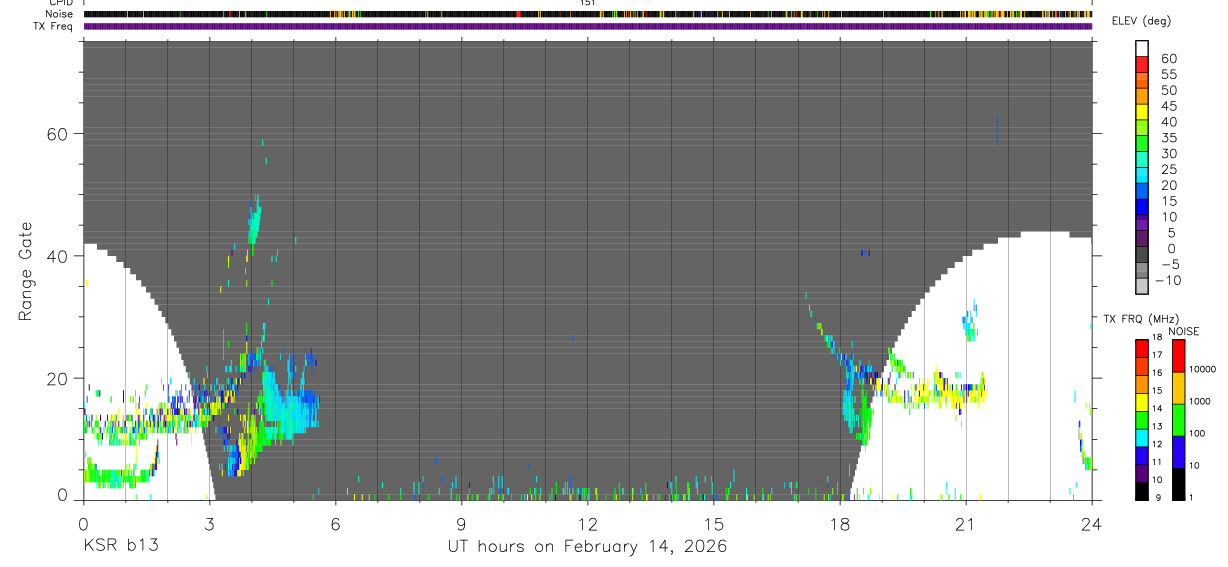Click the '60' tick label on Range Gate axis

click(57, 134)
